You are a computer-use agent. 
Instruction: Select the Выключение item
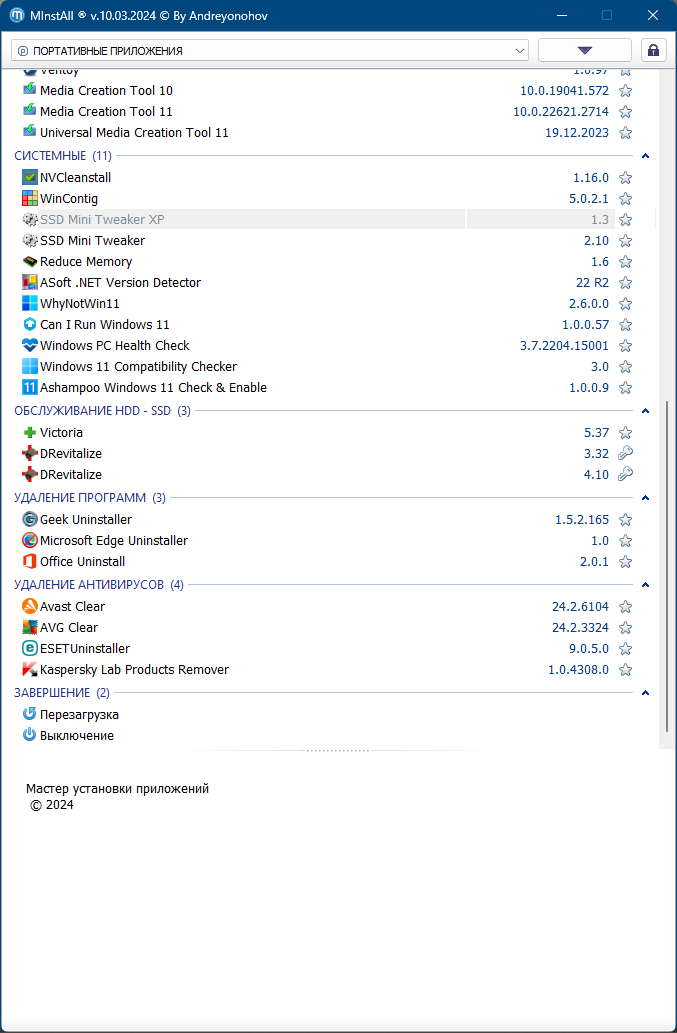click(76, 736)
